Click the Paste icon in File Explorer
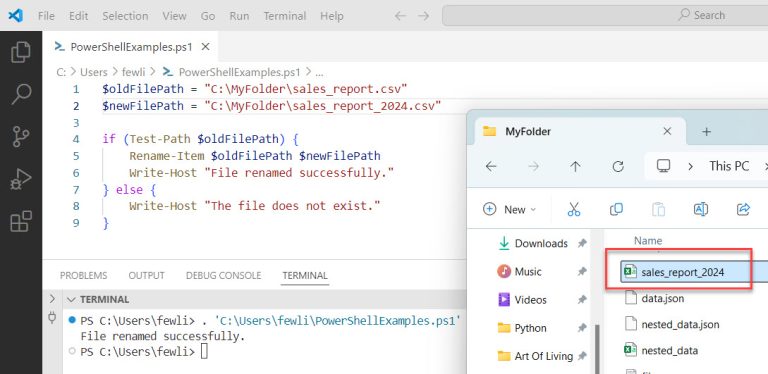 (658, 210)
